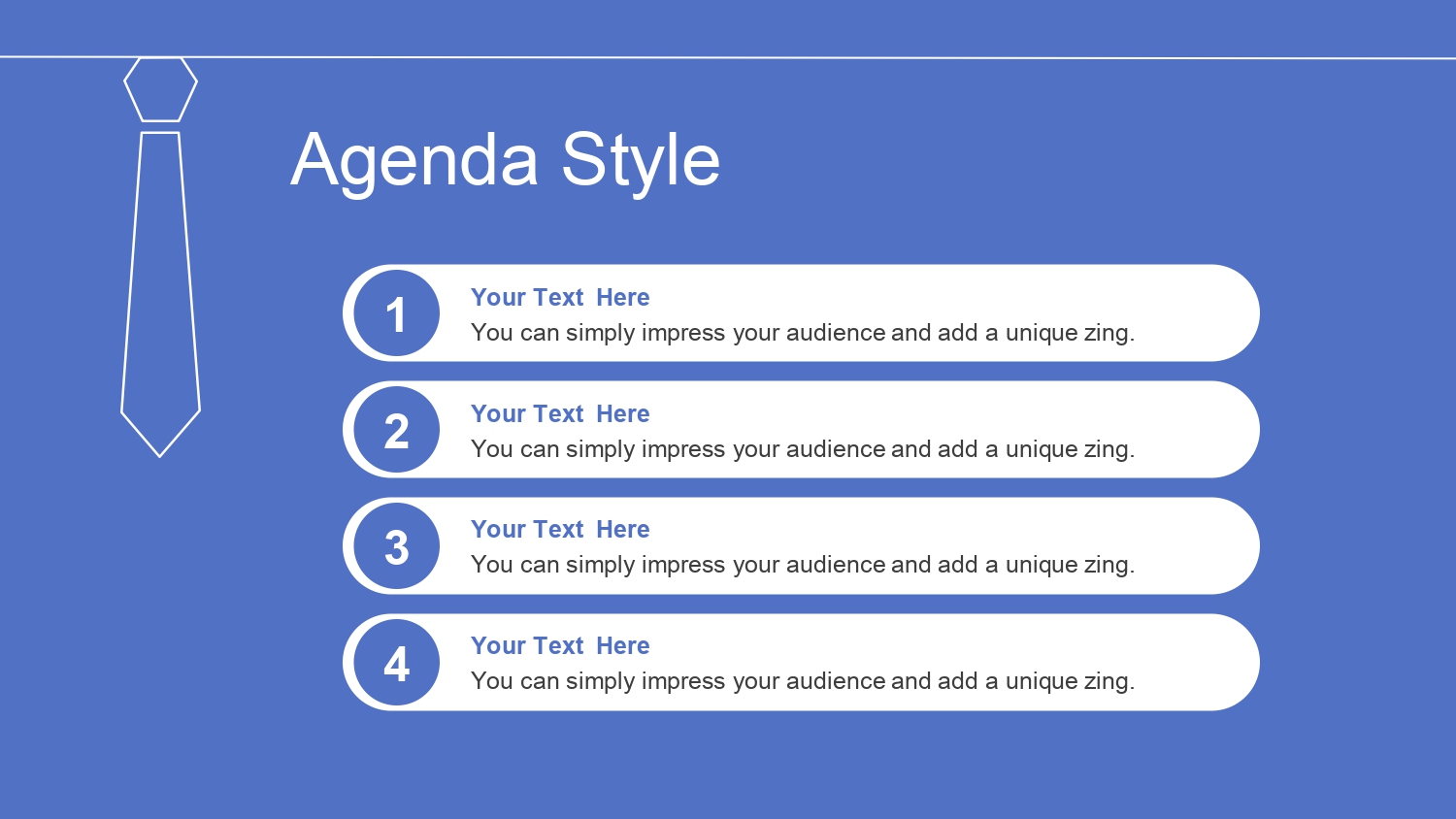
Task: Click the first 'Your Text Here' heading
Action: coord(560,297)
